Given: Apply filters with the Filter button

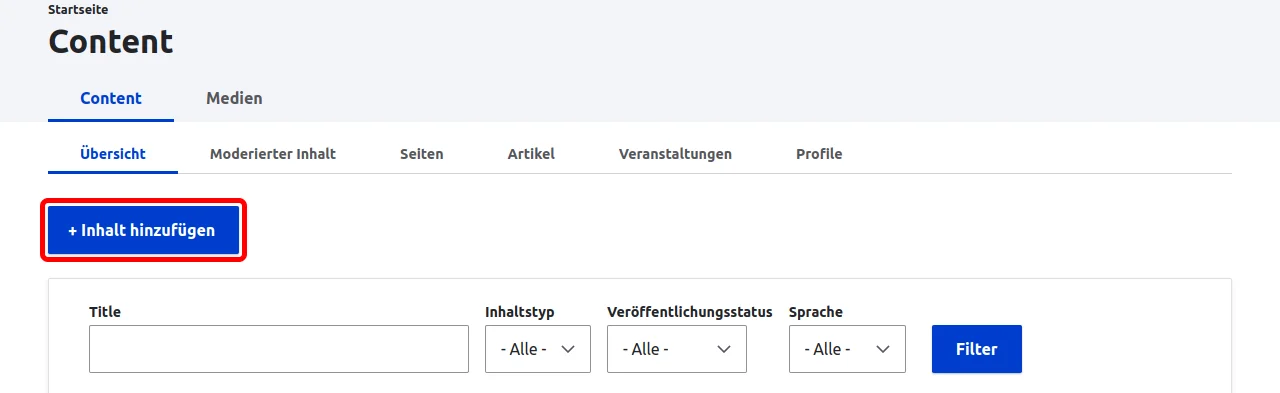Looking at the screenshot, I should pyautogui.click(x=977, y=349).
